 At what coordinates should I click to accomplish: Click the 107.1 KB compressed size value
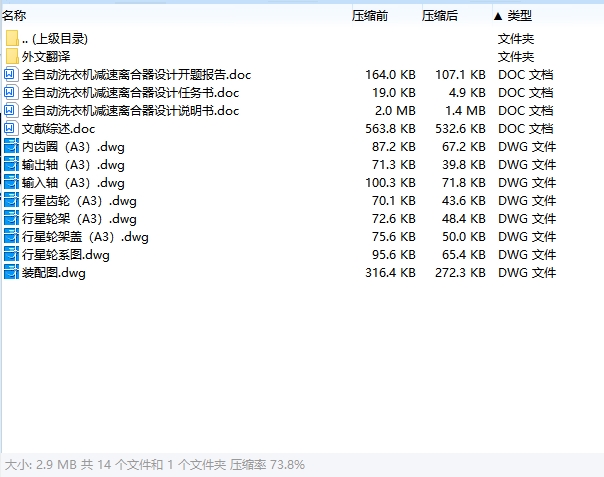460,75
